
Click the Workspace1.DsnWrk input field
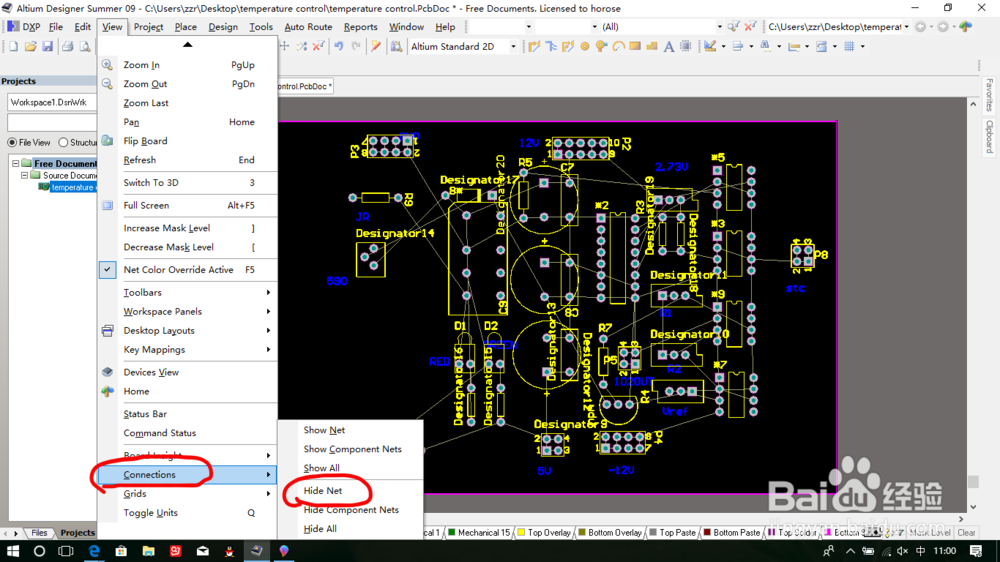click(x=52, y=102)
